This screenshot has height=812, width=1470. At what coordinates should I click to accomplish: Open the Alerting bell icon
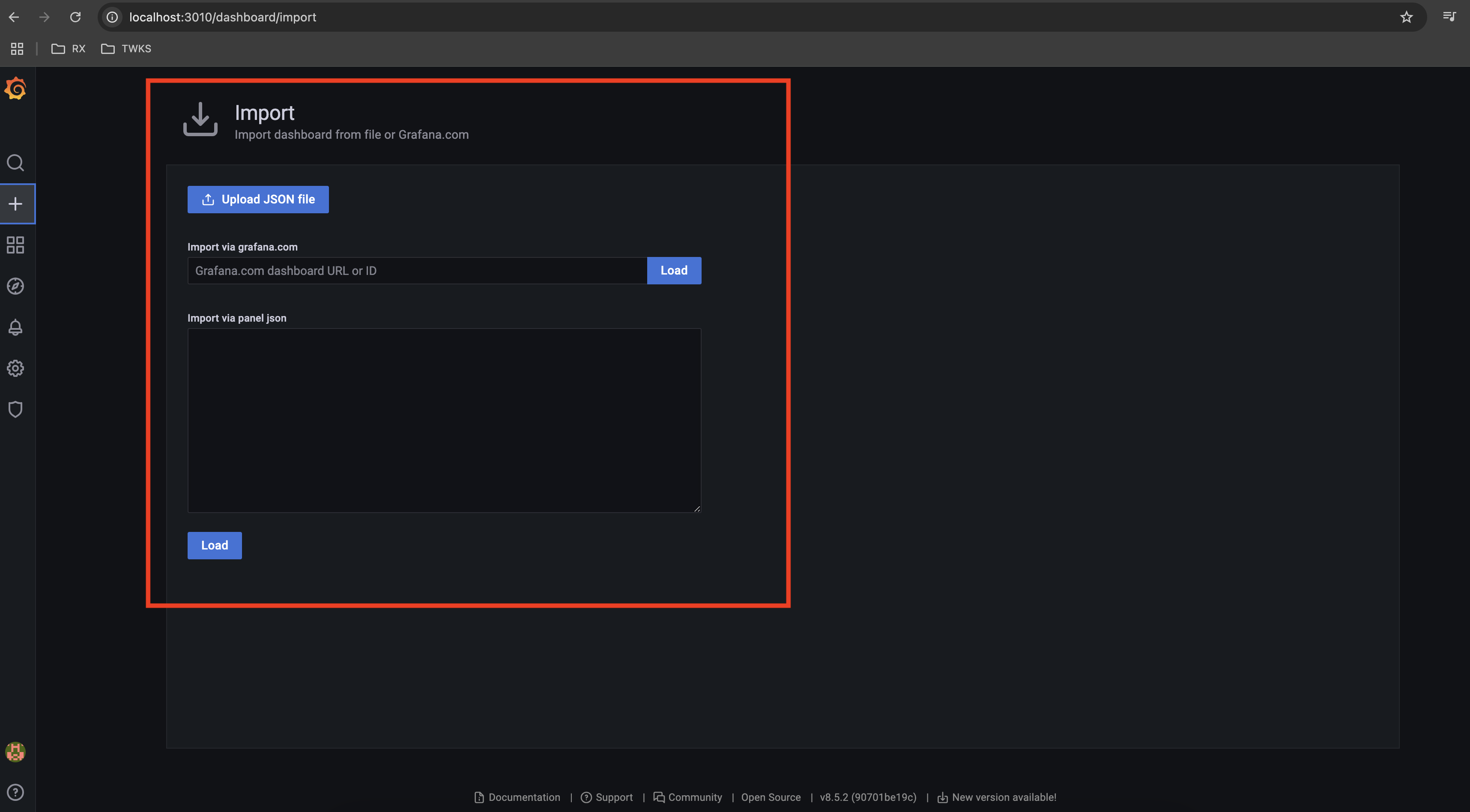coord(15,327)
